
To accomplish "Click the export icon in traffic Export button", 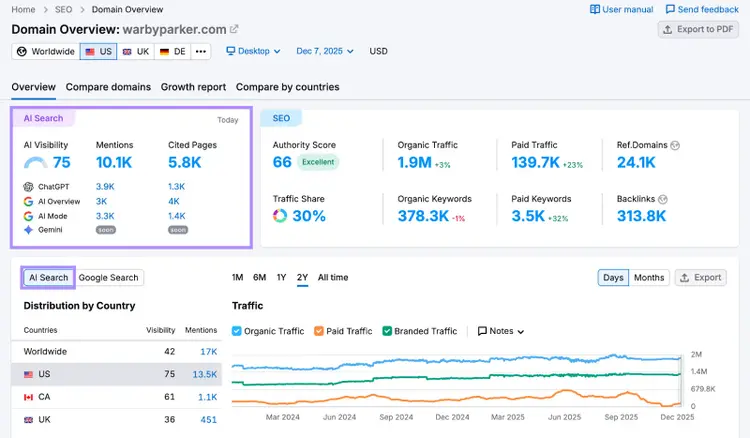I will pyautogui.click(x=684, y=277).
